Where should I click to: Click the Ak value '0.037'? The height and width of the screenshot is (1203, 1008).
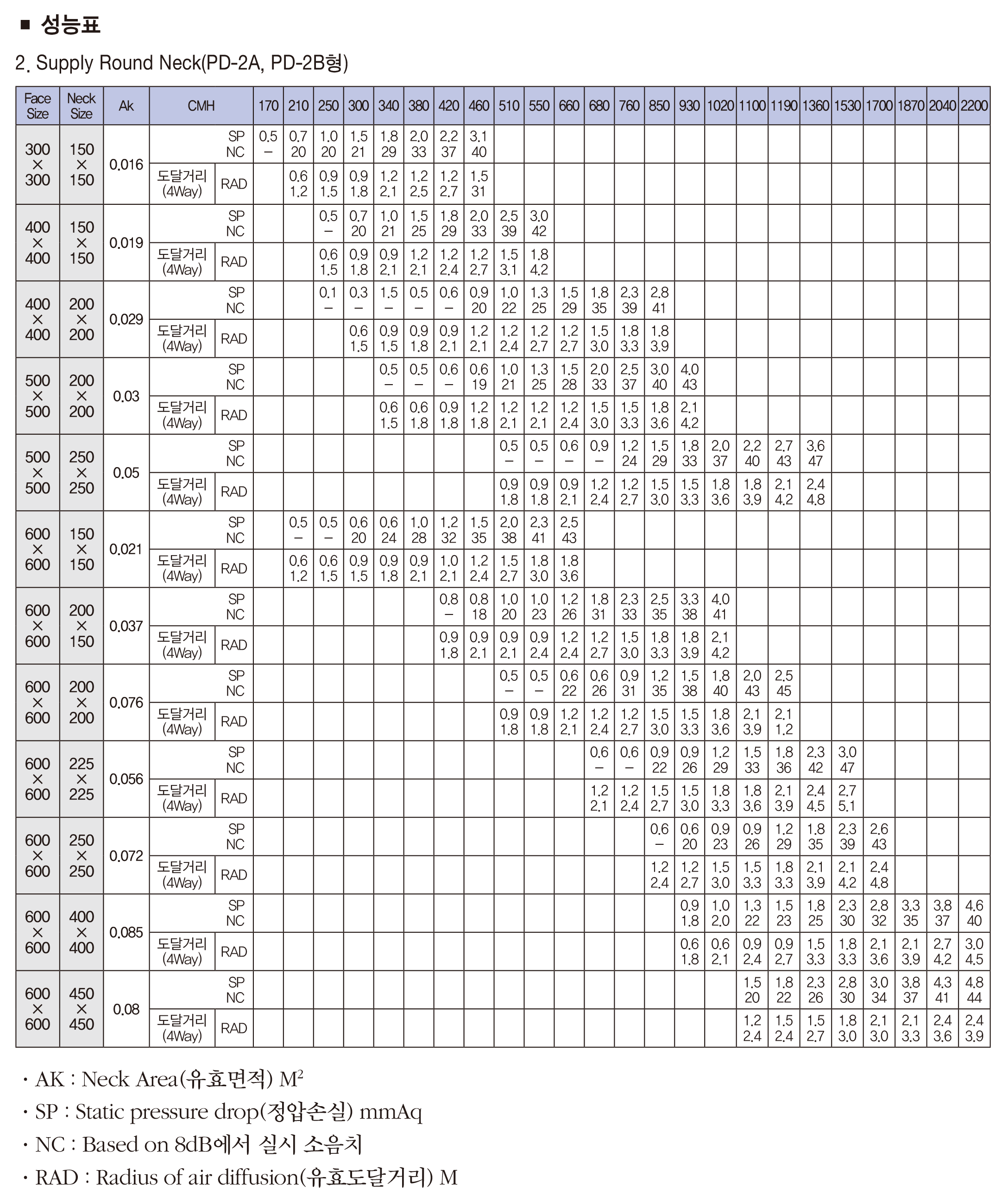coord(126,626)
